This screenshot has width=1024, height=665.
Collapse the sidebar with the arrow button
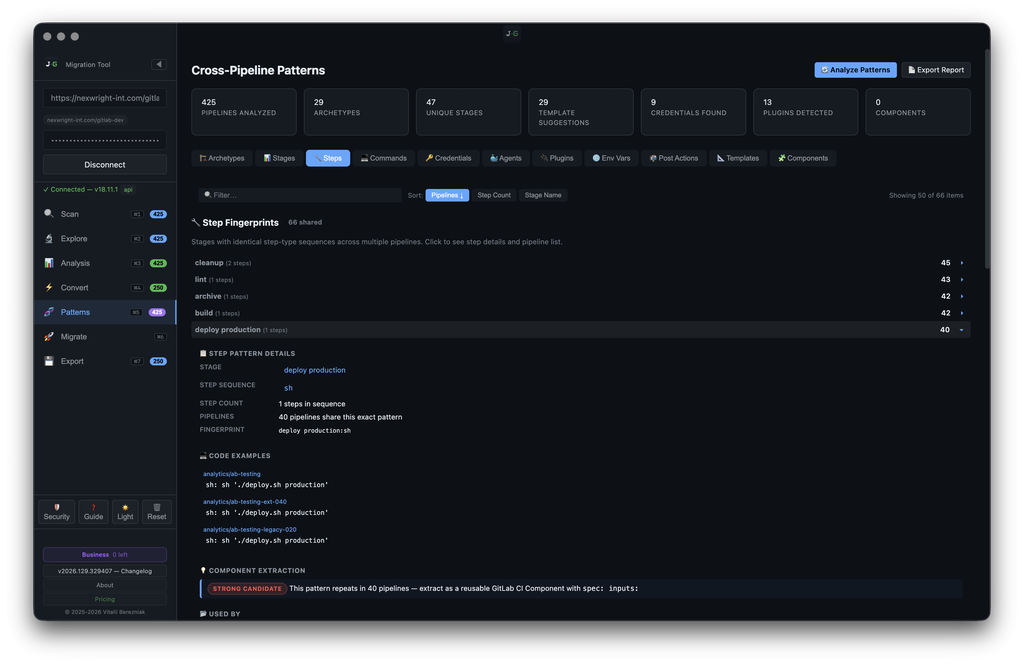[x=159, y=64]
